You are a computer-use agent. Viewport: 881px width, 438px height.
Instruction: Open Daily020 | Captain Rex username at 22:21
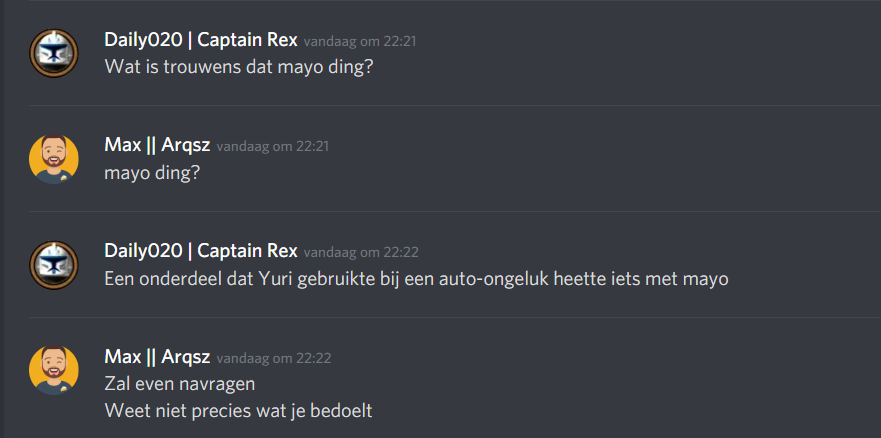coord(200,40)
